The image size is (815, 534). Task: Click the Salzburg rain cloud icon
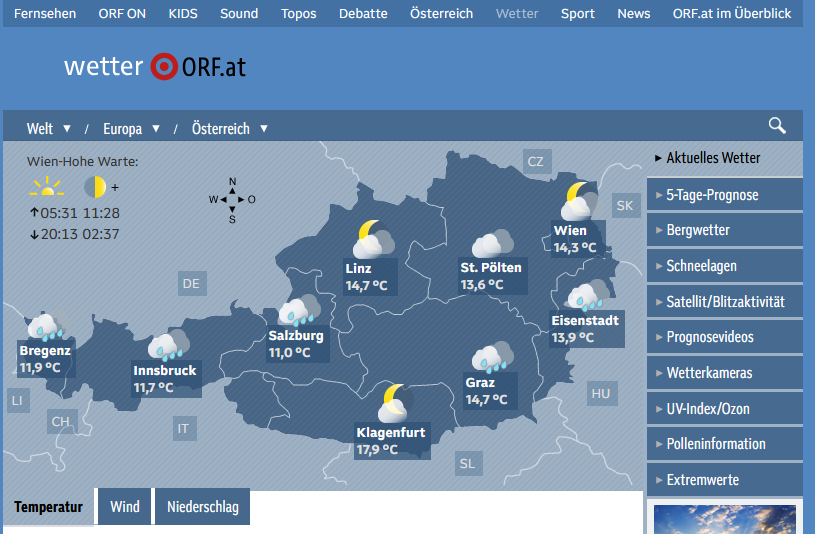(299, 310)
